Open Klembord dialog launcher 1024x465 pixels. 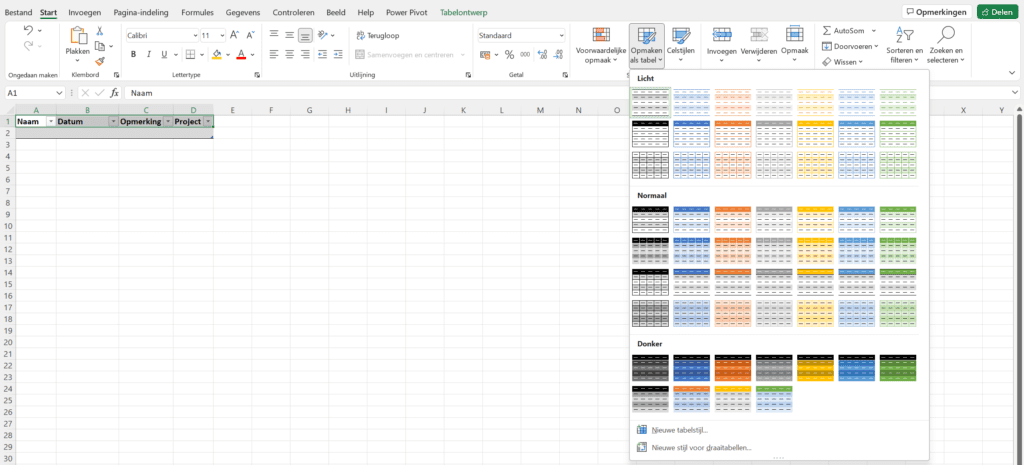116,75
